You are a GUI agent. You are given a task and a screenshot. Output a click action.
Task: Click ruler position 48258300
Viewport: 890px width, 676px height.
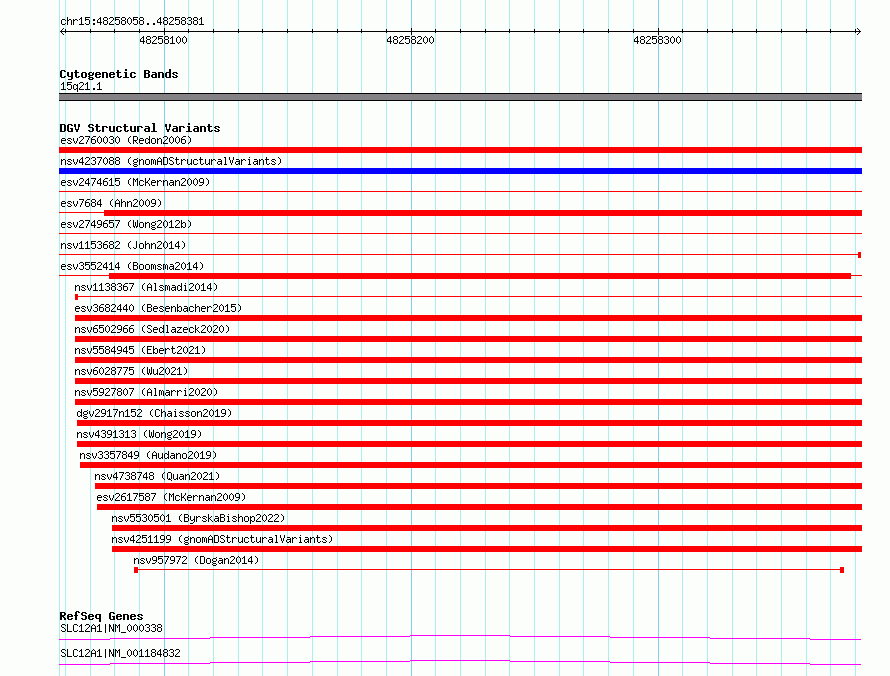(x=657, y=40)
